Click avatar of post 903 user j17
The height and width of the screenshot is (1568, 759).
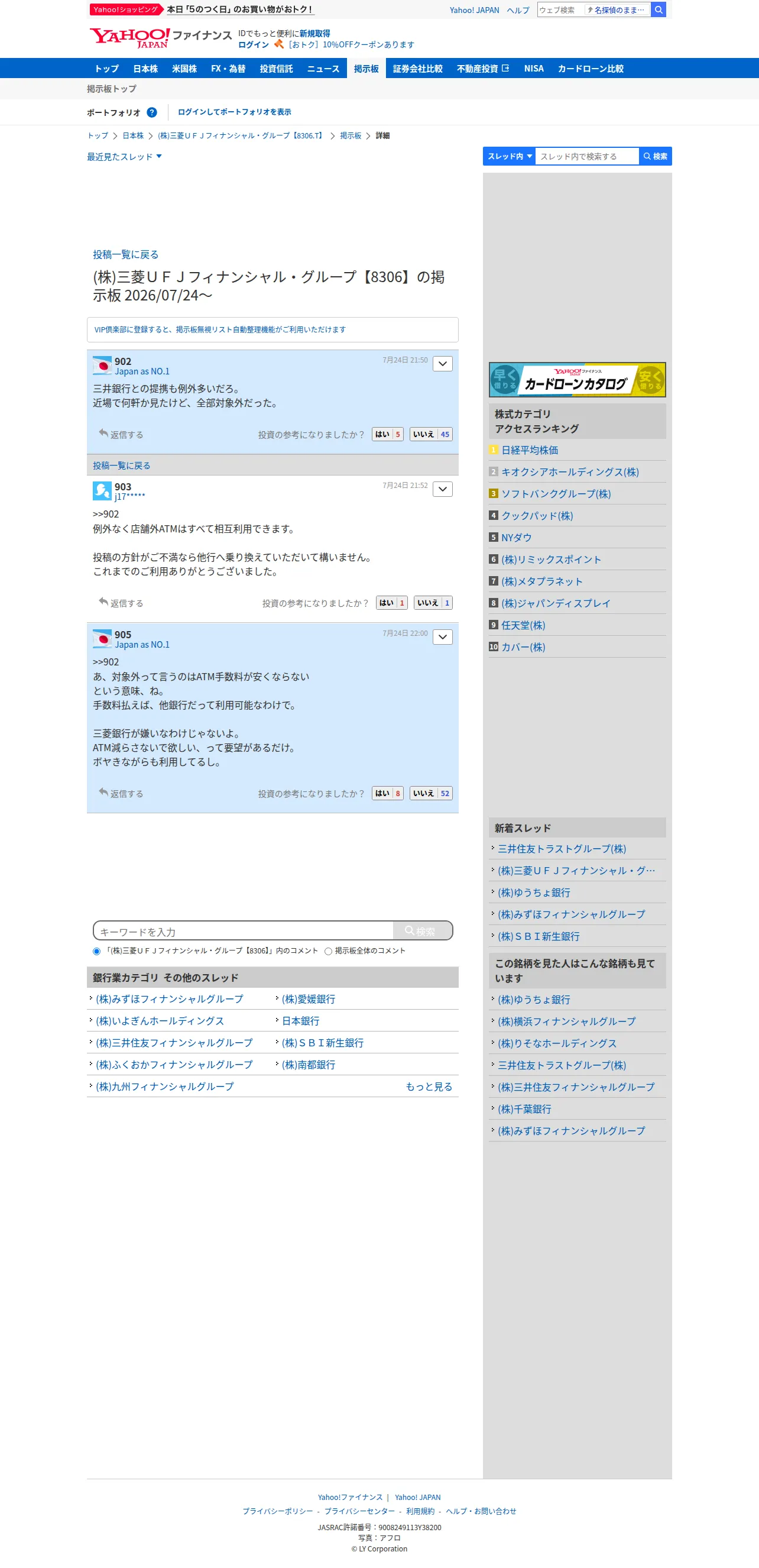point(102,490)
